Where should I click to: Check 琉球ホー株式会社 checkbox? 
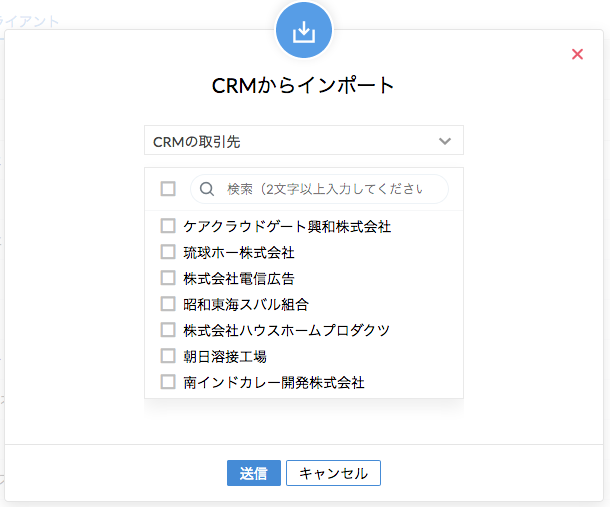tap(168, 253)
